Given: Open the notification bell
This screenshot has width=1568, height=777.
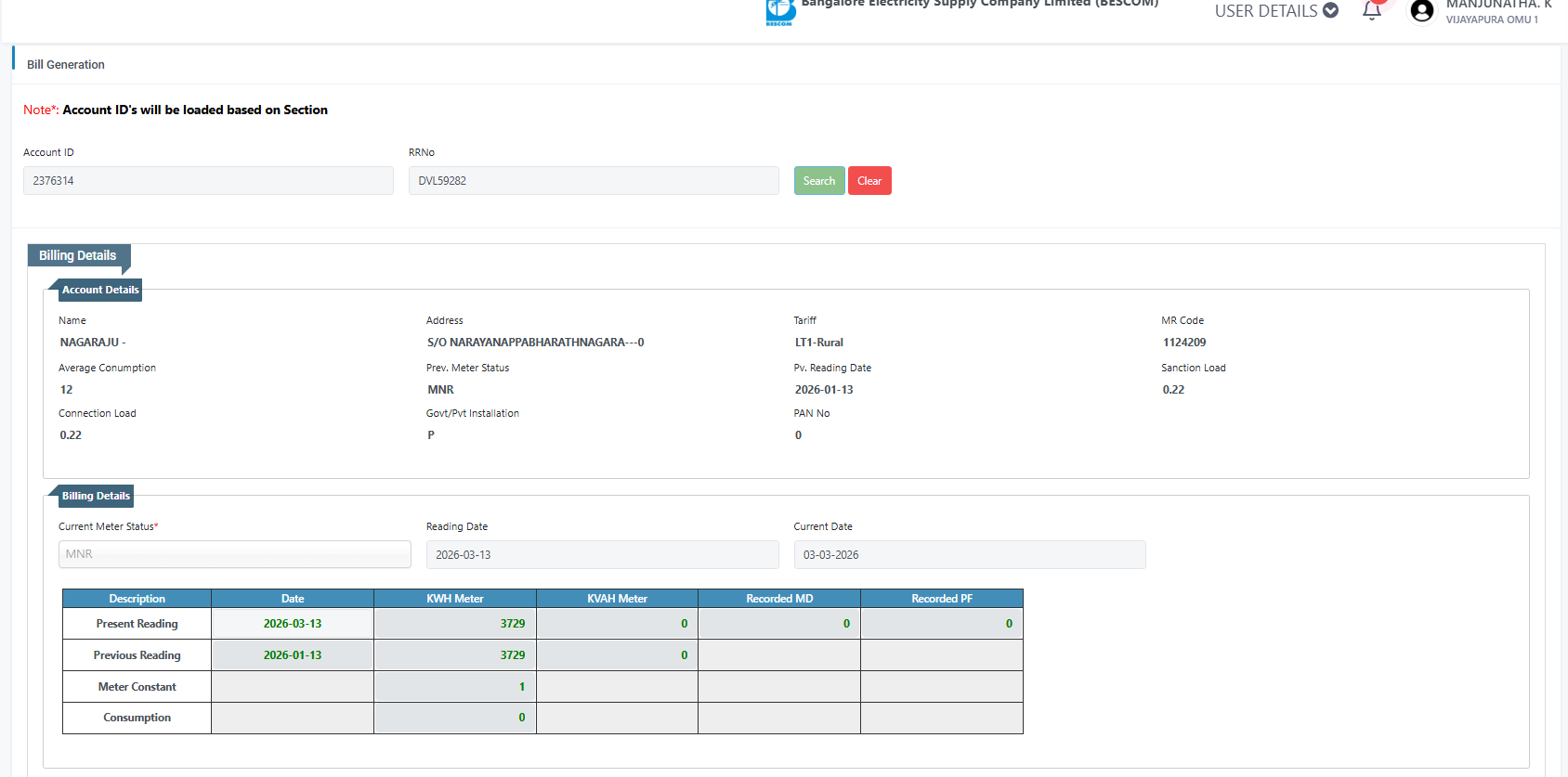Looking at the screenshot, I should [1371, 11].
